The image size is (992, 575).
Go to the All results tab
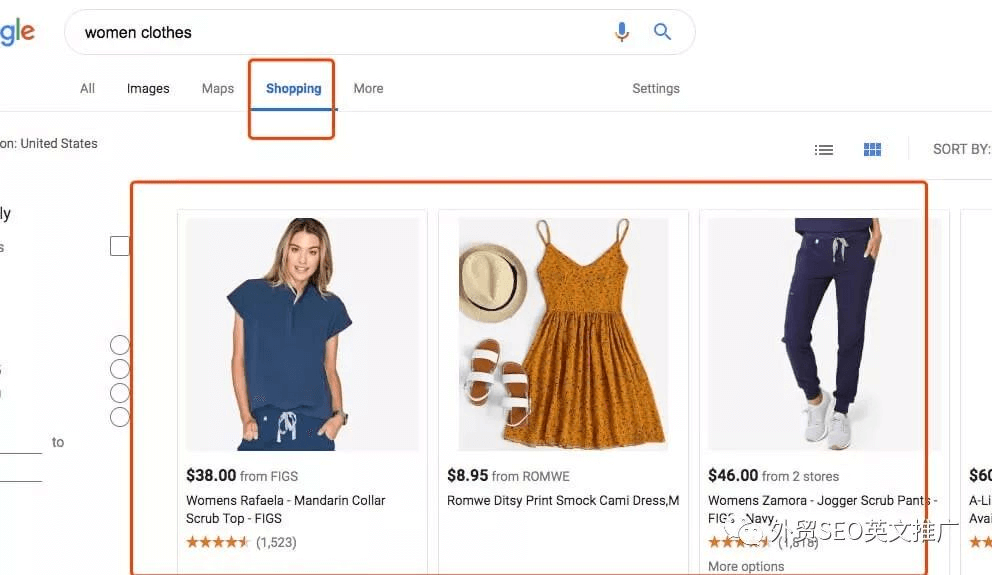tap(87, 88)
